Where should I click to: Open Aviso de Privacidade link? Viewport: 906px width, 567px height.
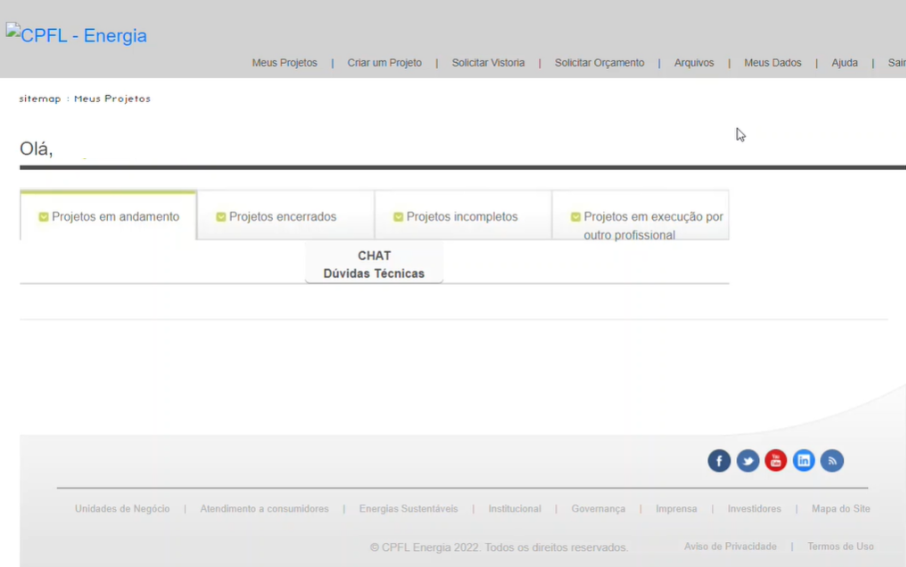730,546
